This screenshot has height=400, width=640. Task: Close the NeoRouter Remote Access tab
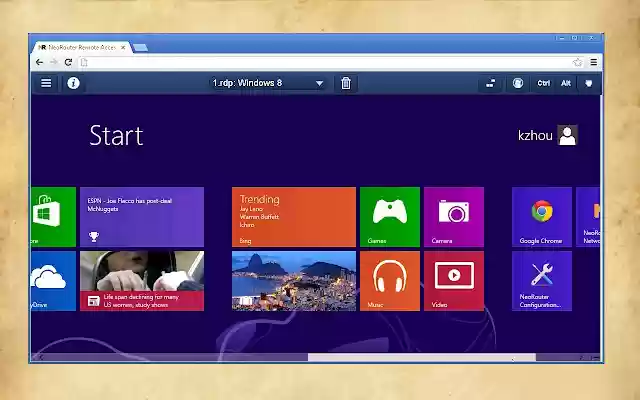[x=123, y=47]
